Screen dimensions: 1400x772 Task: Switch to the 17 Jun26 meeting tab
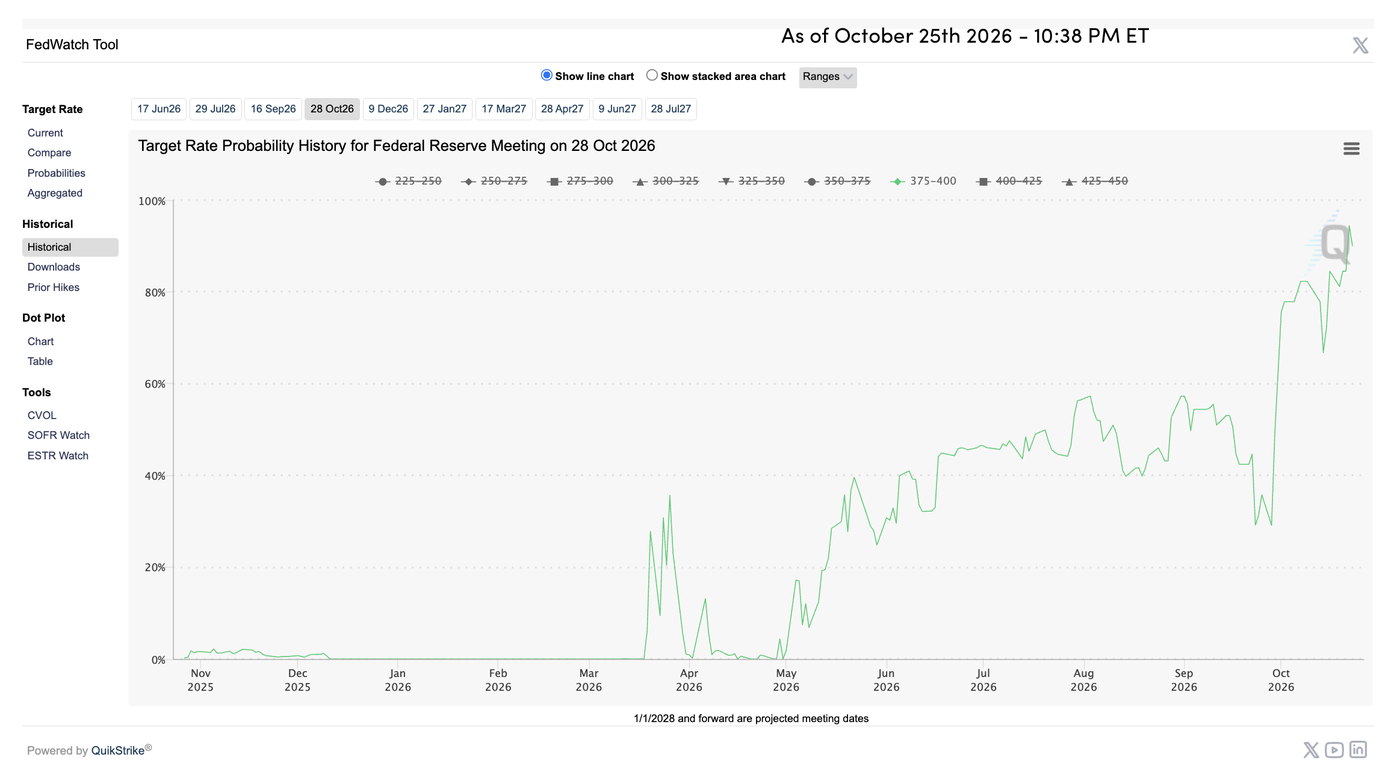point(159,109)
